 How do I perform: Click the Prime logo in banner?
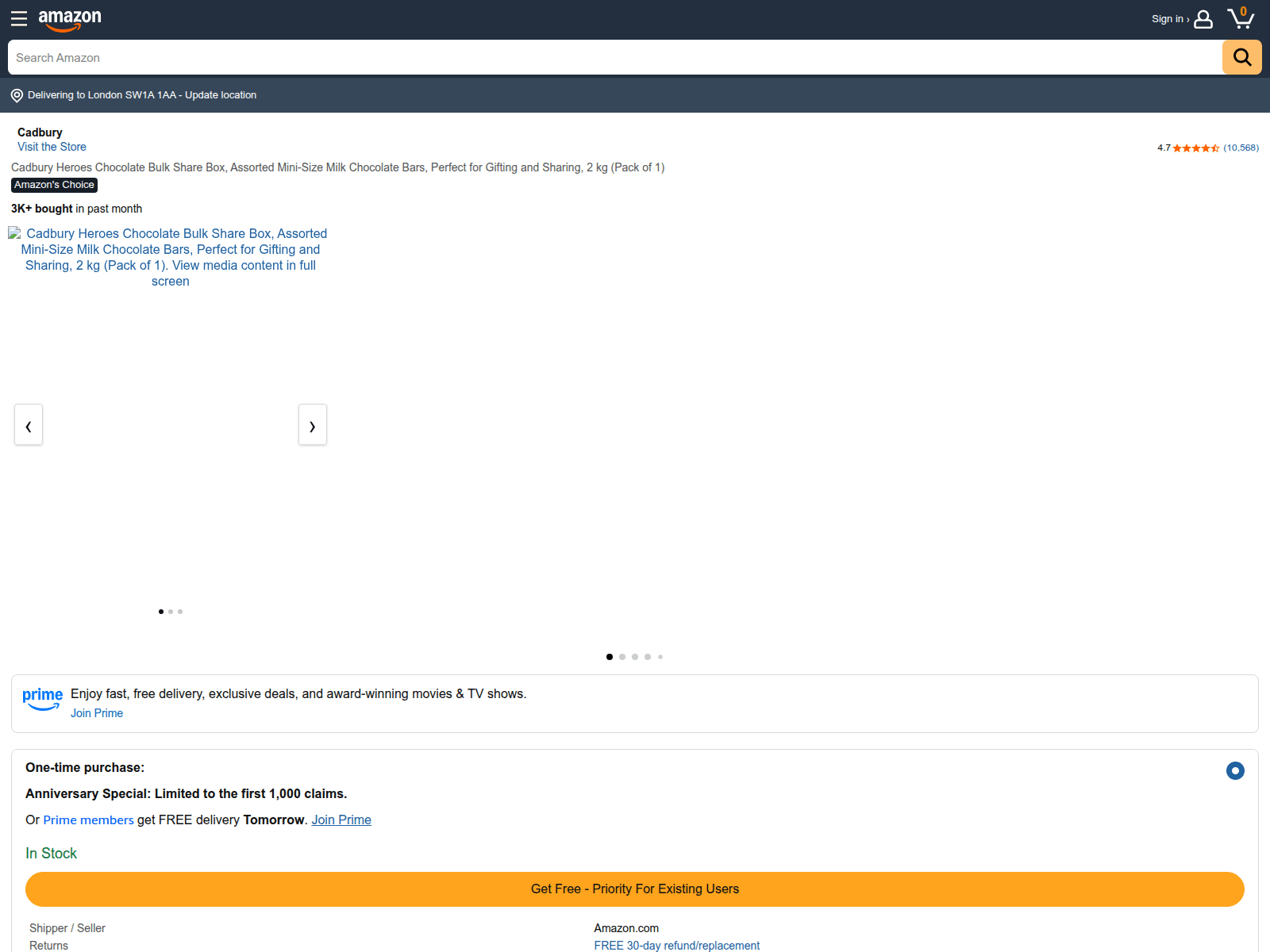42,700
